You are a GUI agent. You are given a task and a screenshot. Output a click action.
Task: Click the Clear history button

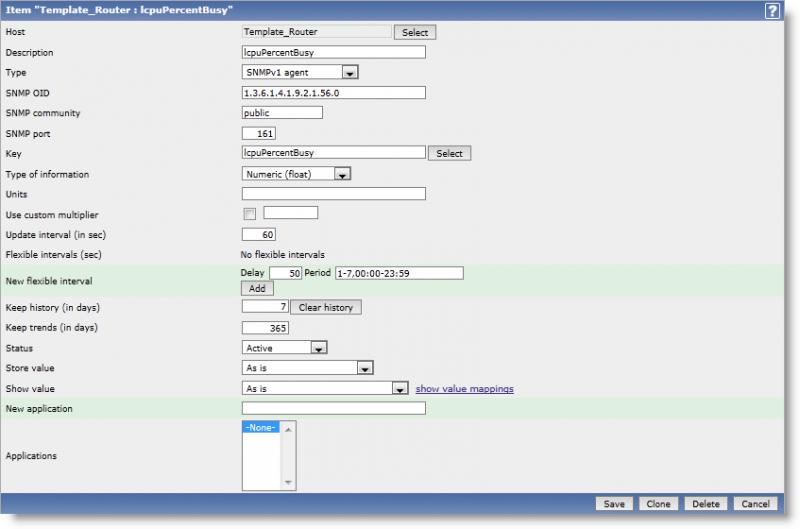tap(326, 307)
